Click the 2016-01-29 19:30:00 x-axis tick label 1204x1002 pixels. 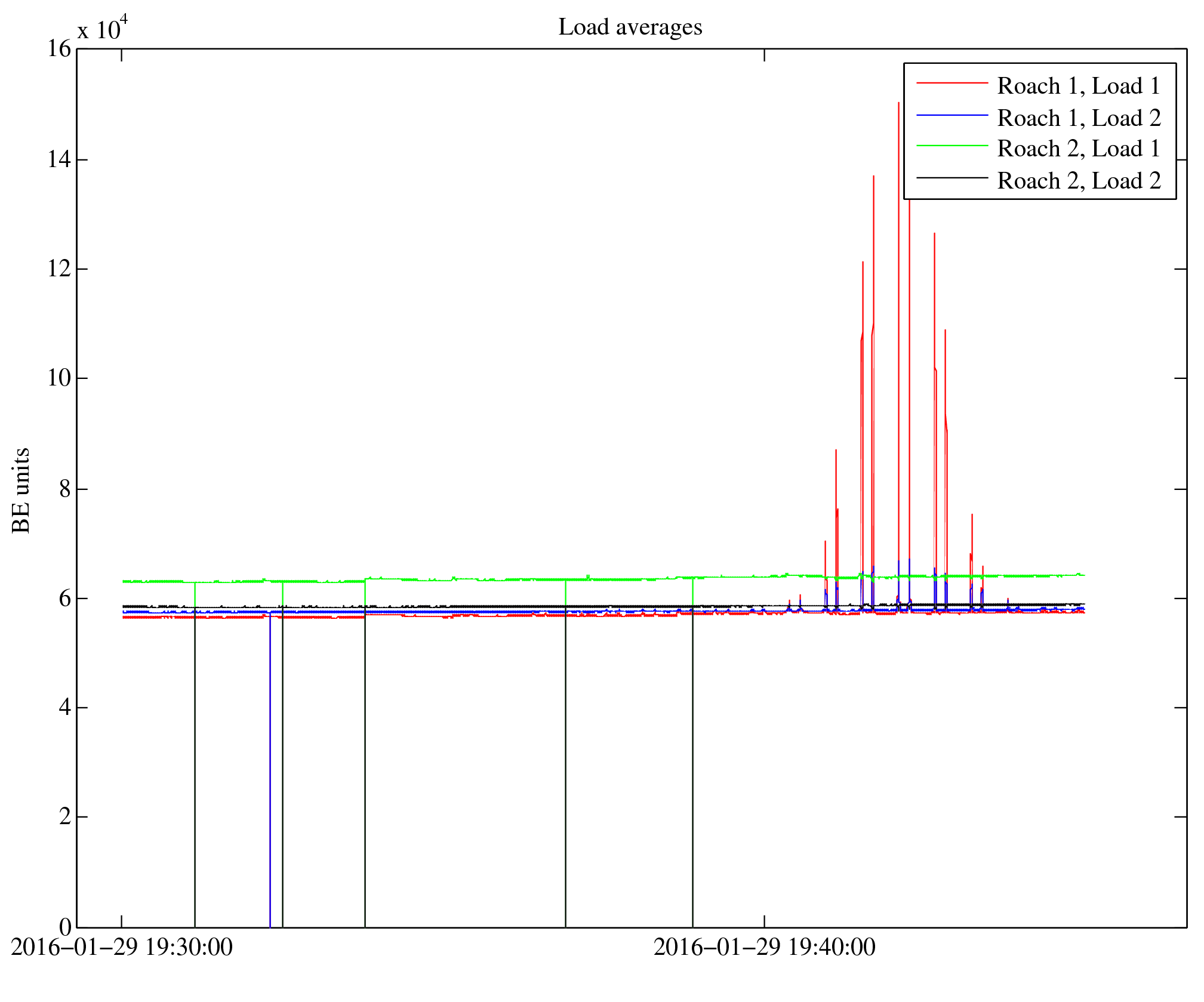click(x=122, y=947)
